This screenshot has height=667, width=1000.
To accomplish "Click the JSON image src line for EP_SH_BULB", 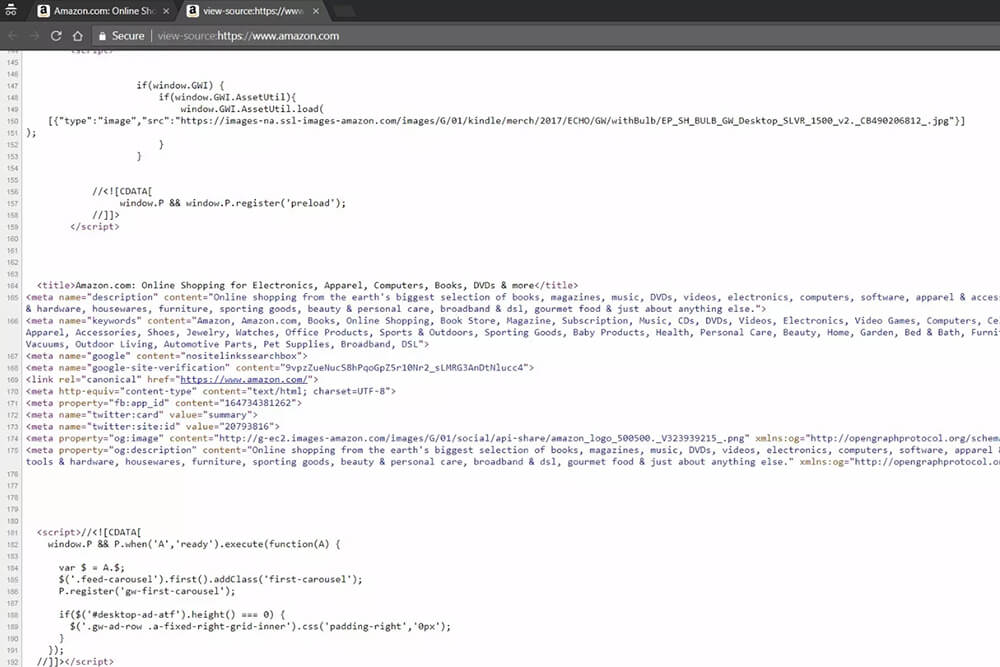I will (x=507, y=121).
